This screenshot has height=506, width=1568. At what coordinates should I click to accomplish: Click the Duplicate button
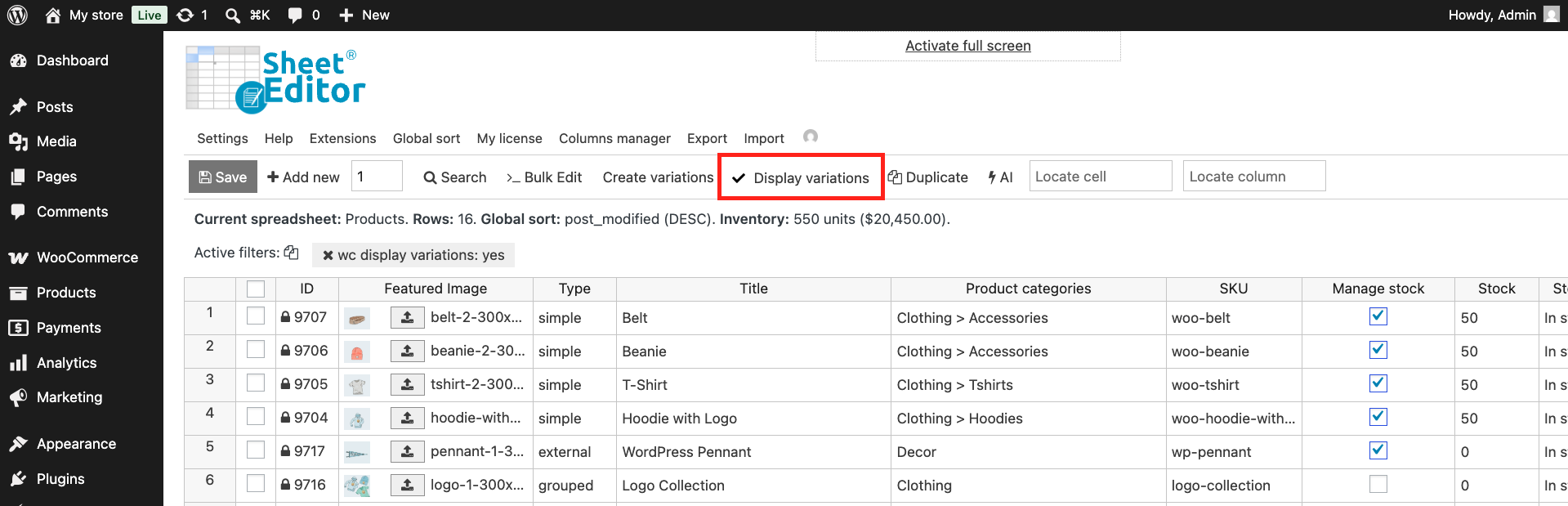[928, 177]
